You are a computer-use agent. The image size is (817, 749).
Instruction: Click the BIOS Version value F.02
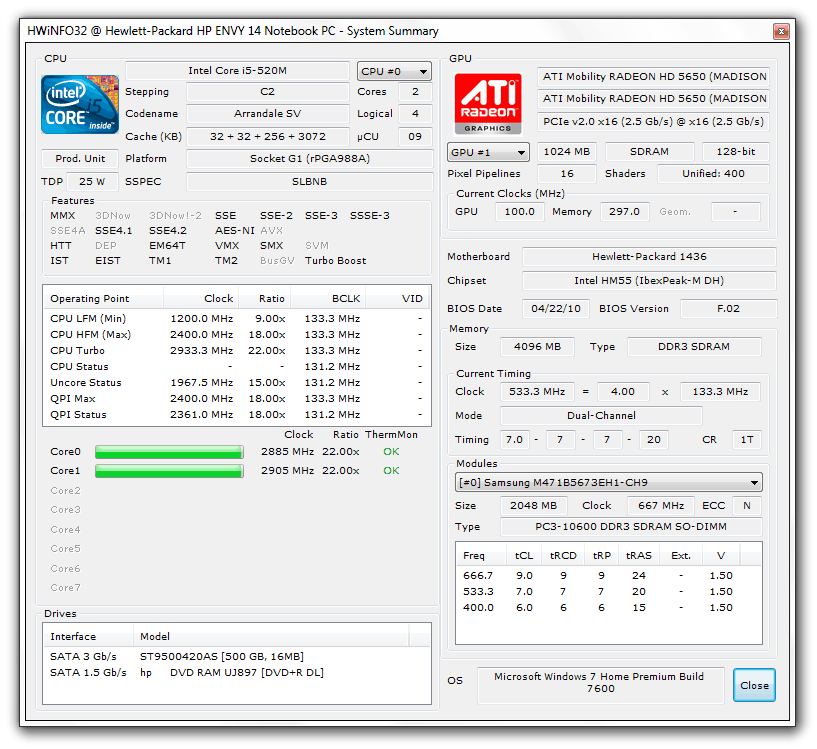(728, 309)
